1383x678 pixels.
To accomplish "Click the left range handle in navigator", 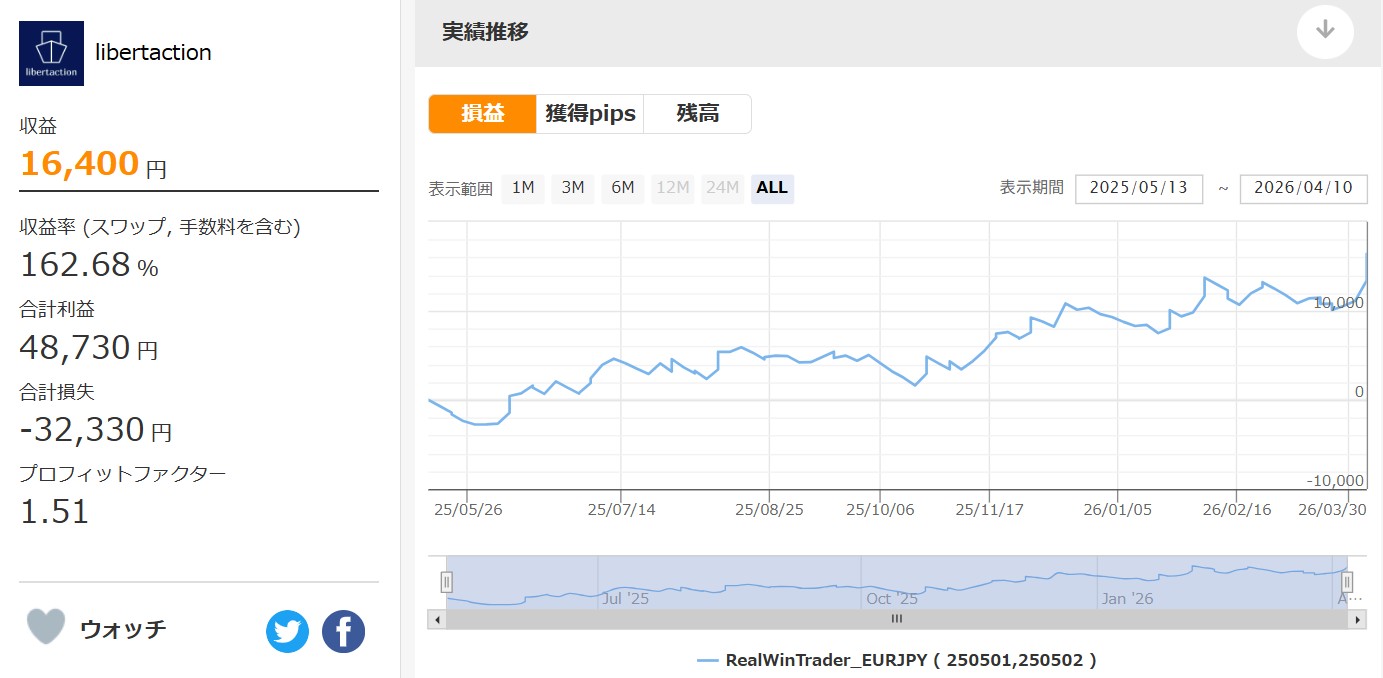I will click(x=447, y=582).
